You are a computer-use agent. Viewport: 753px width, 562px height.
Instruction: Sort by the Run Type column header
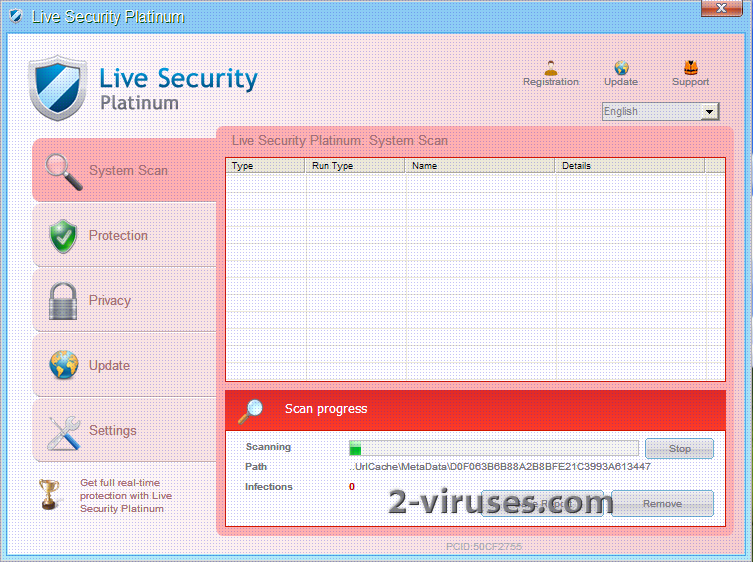[355, 166]
